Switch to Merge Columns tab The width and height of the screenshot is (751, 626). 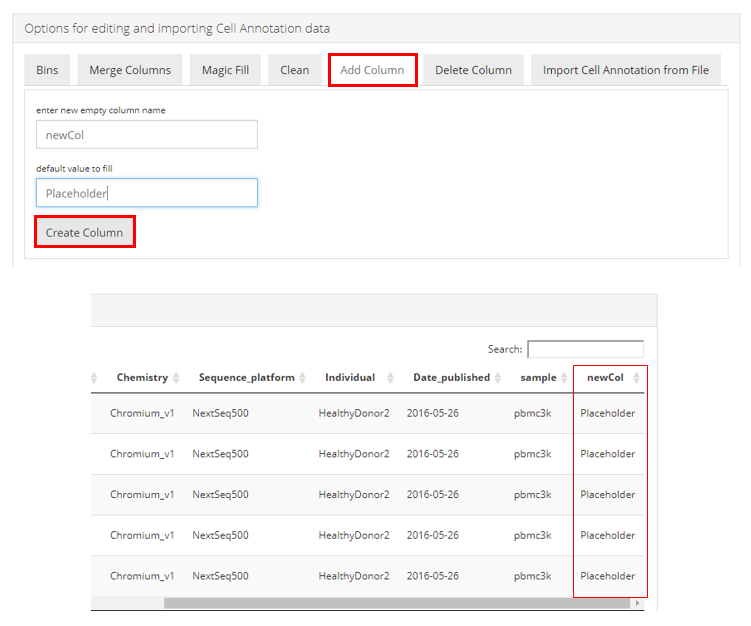tap(130, 70)
